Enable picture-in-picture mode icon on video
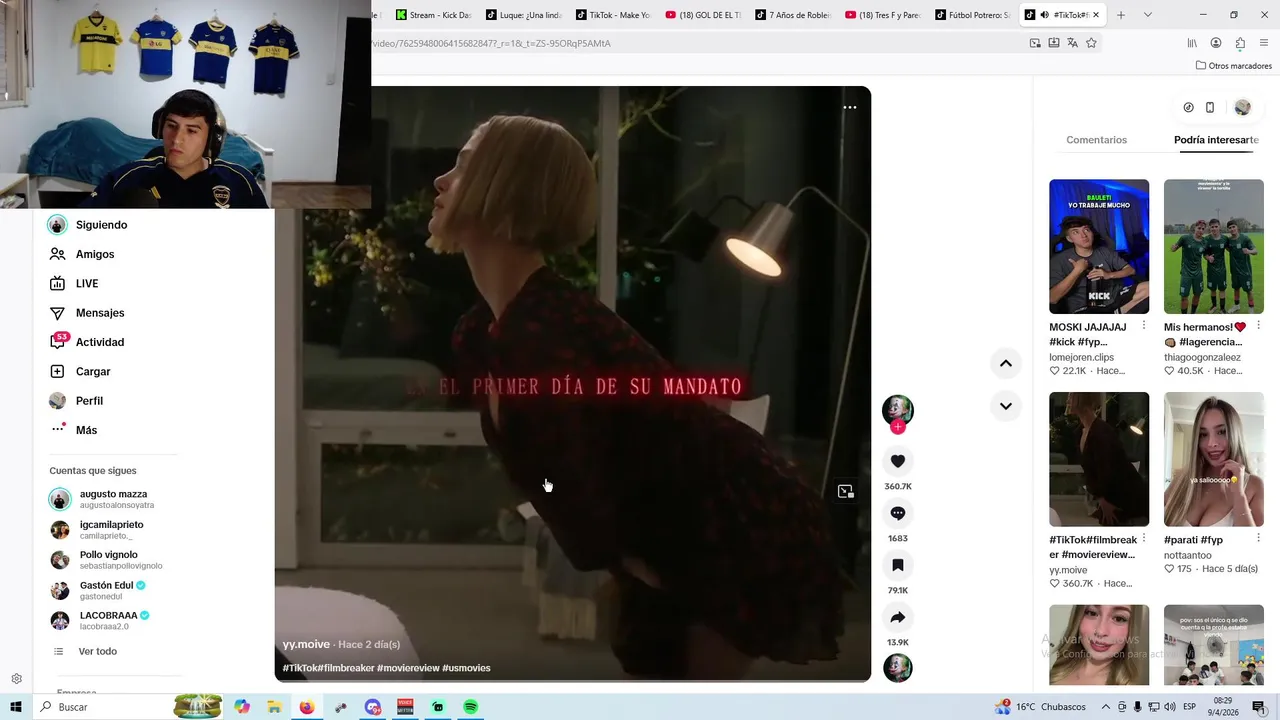This screenshot has width=1280, height=720. coord(845,491)
